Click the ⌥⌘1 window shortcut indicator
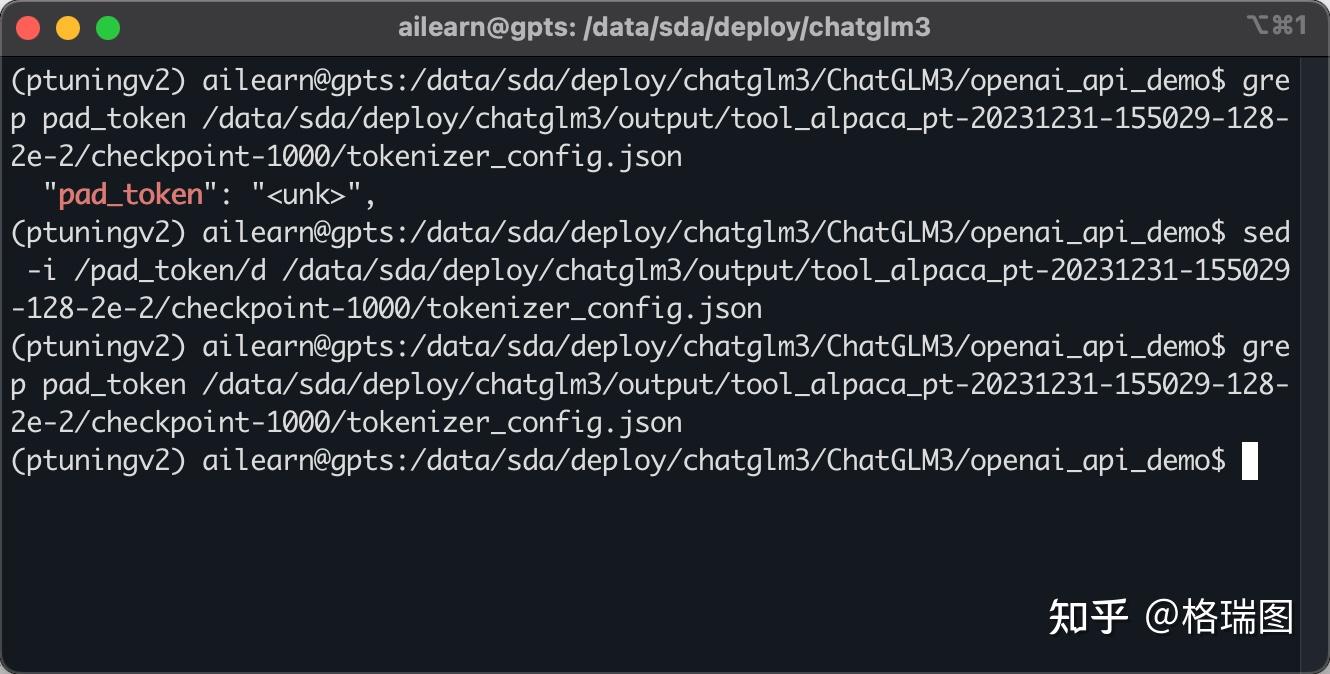Image resolution: width=1330 pixels, height=674 pixels. pos(1276,26)
